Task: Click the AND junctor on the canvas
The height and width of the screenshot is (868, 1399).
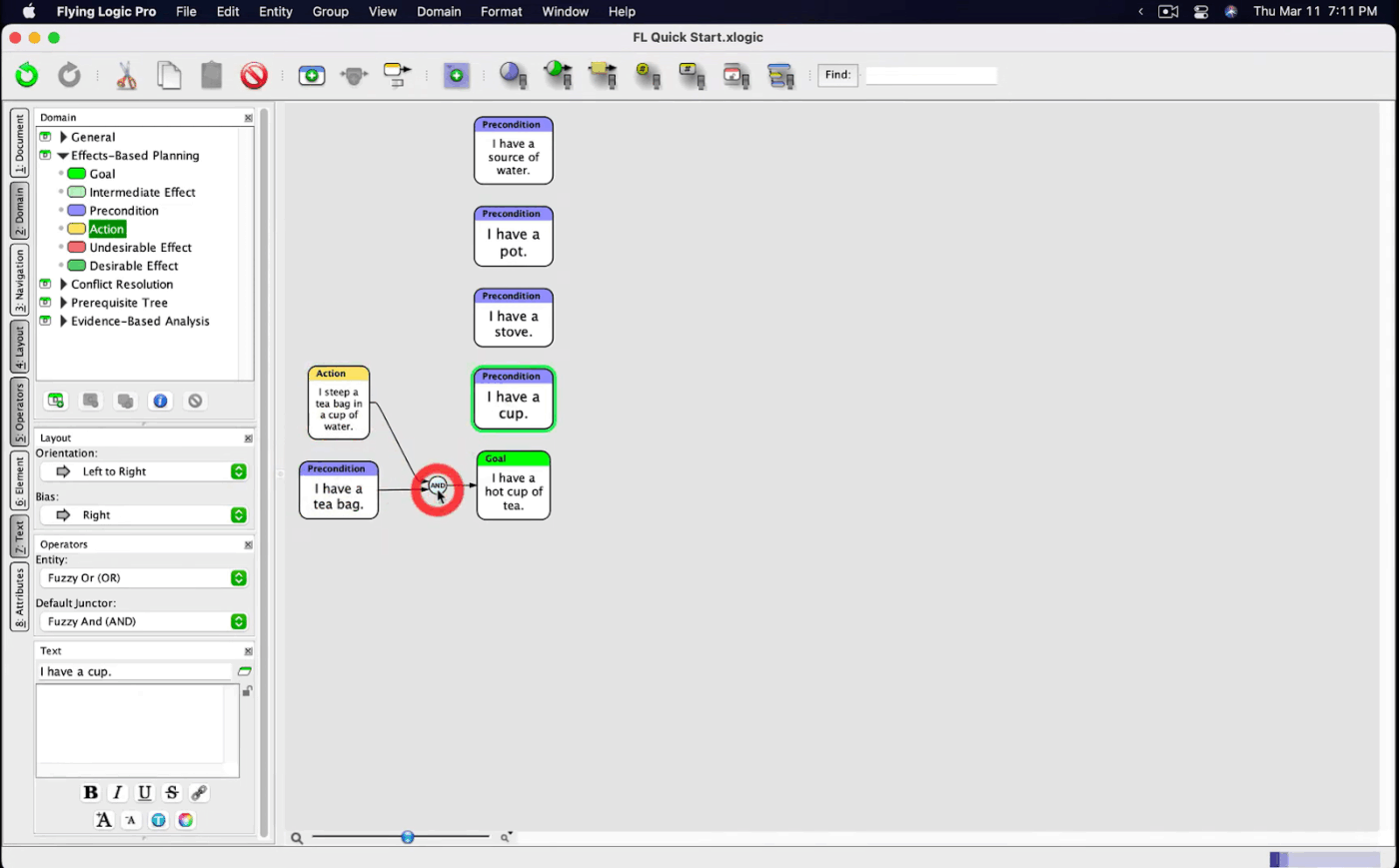Action: [437, 485]
